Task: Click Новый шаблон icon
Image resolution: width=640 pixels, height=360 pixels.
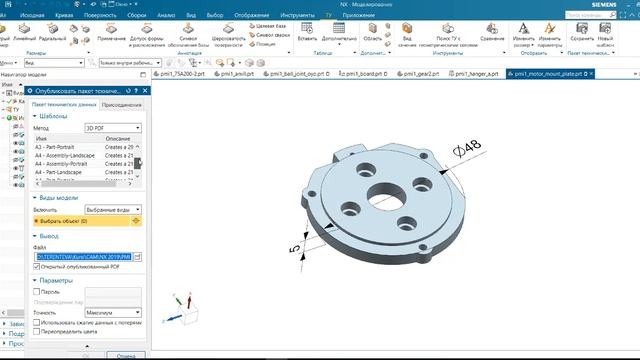Action: click(605, 35)
